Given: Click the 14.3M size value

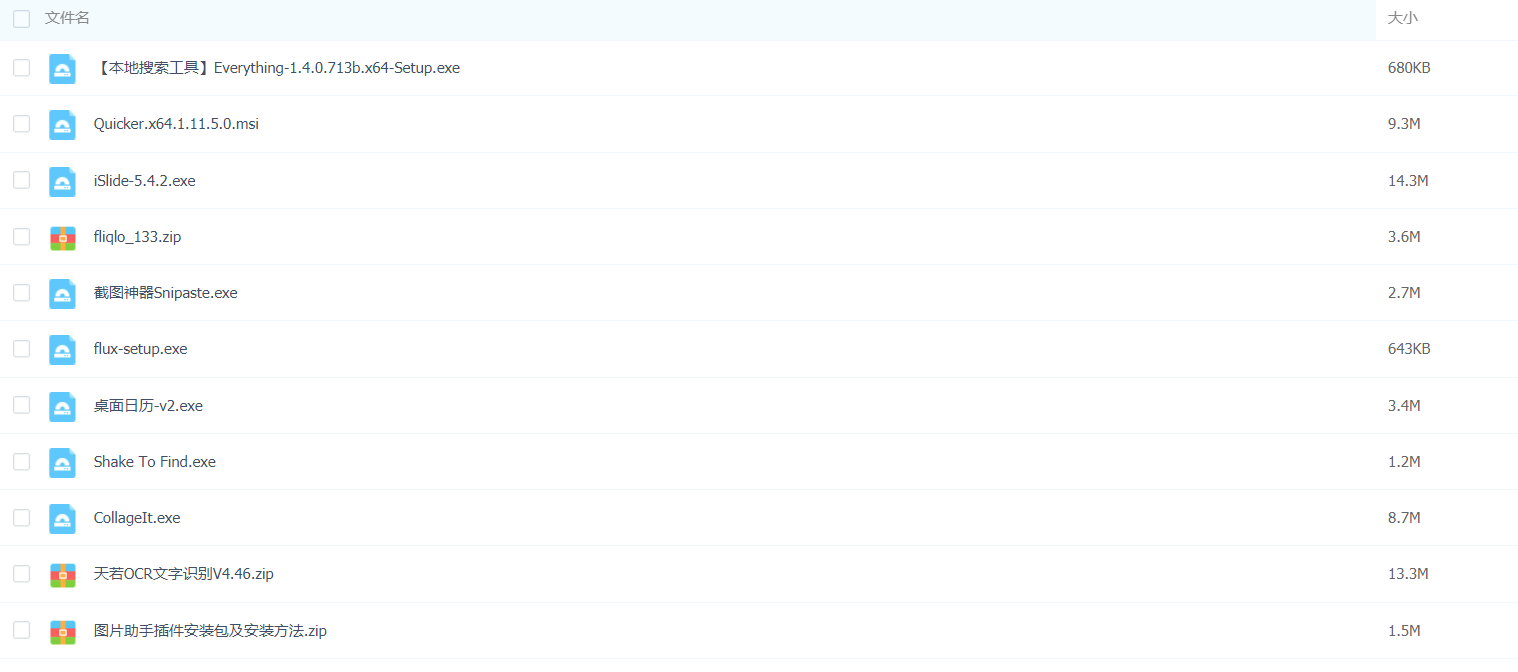Looking at the screenshot, I should coord(1408,181).
